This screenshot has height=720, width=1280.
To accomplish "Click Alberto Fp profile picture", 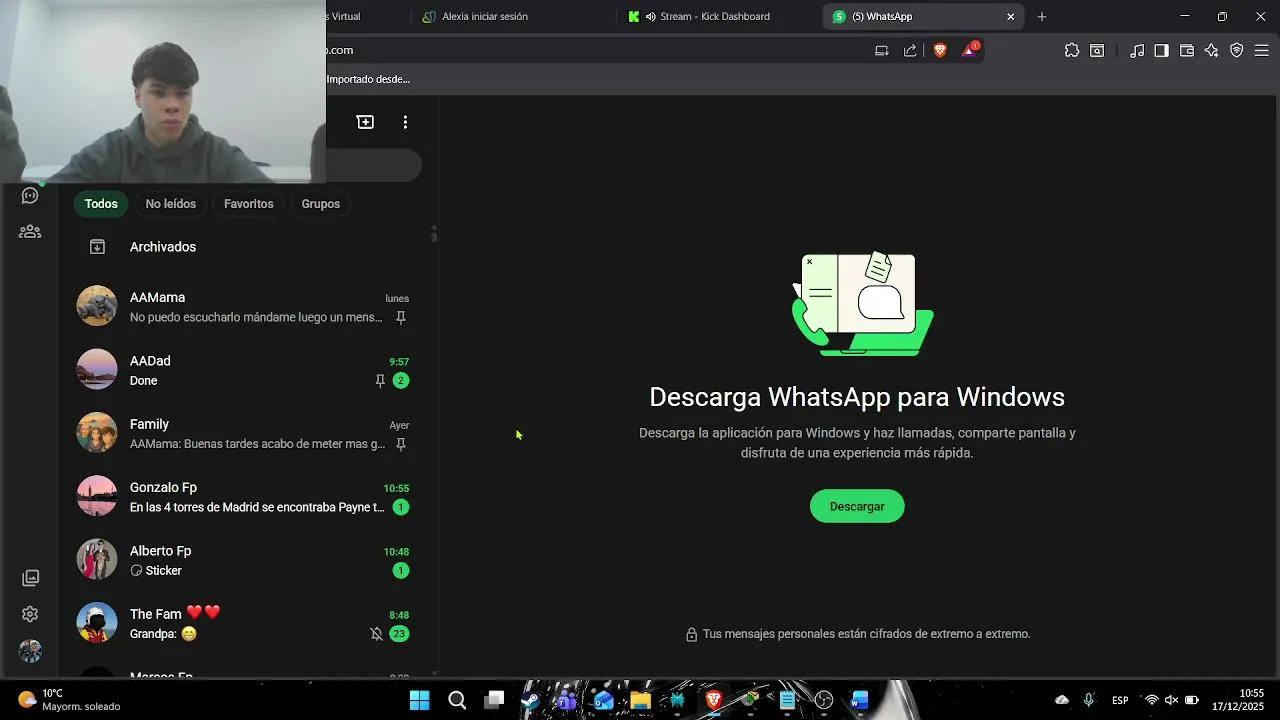I will click(x=97, y=559).
